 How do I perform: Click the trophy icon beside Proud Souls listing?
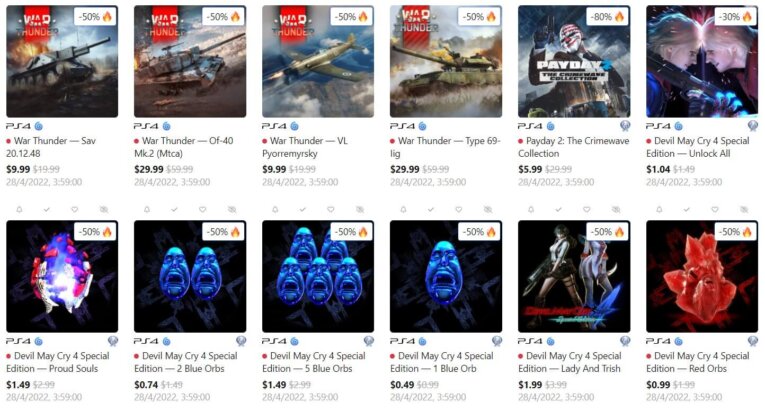click(113, 341)
